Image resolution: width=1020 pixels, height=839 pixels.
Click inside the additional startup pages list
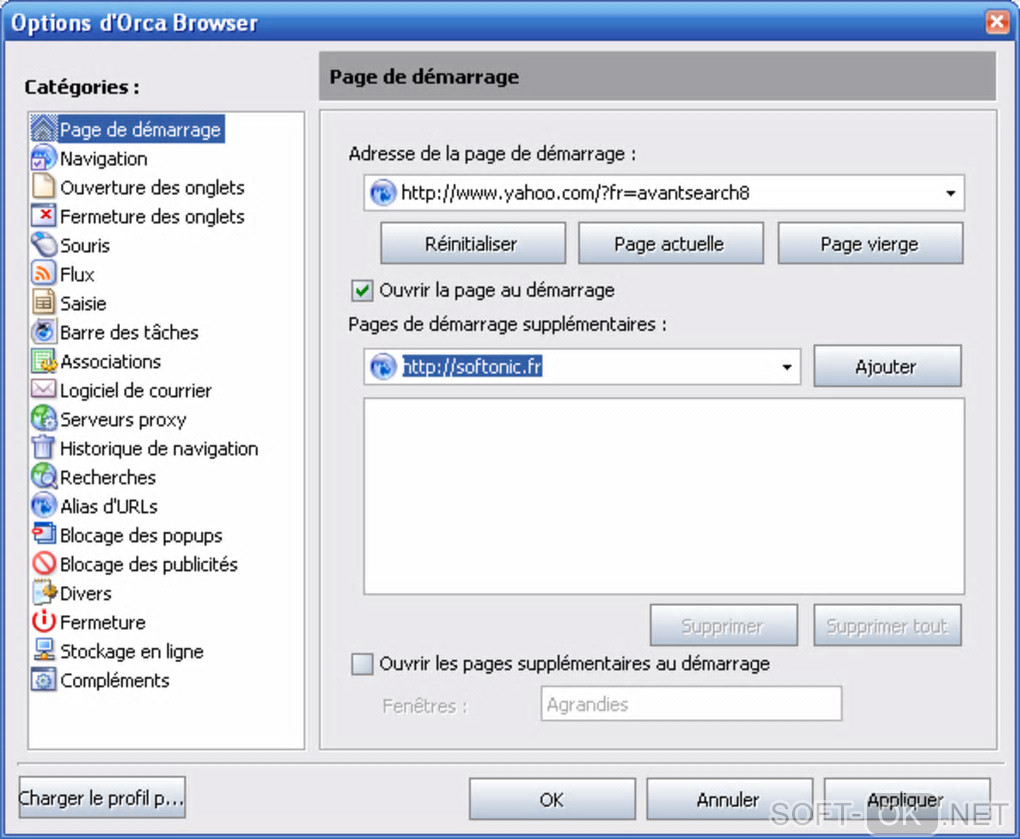663,496
